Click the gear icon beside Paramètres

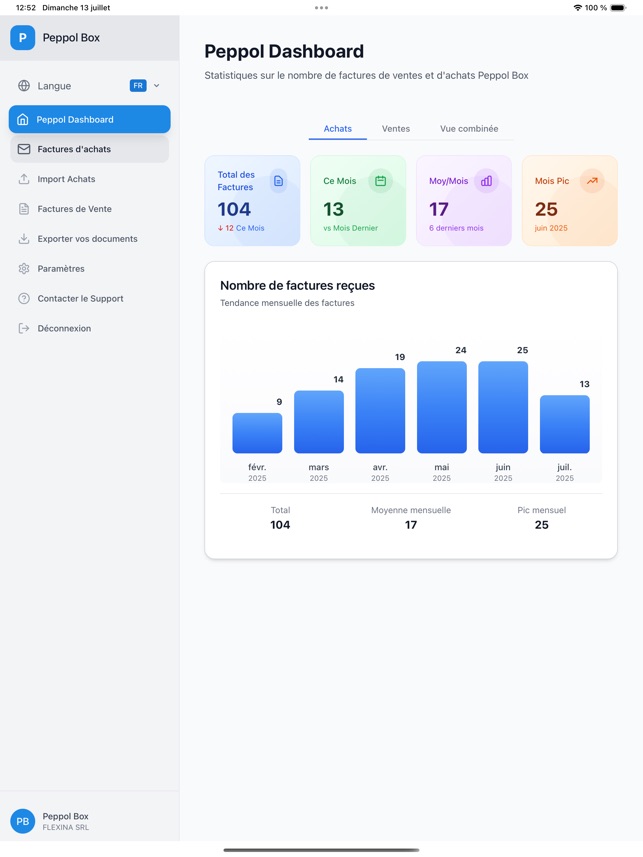pos(24,269)
